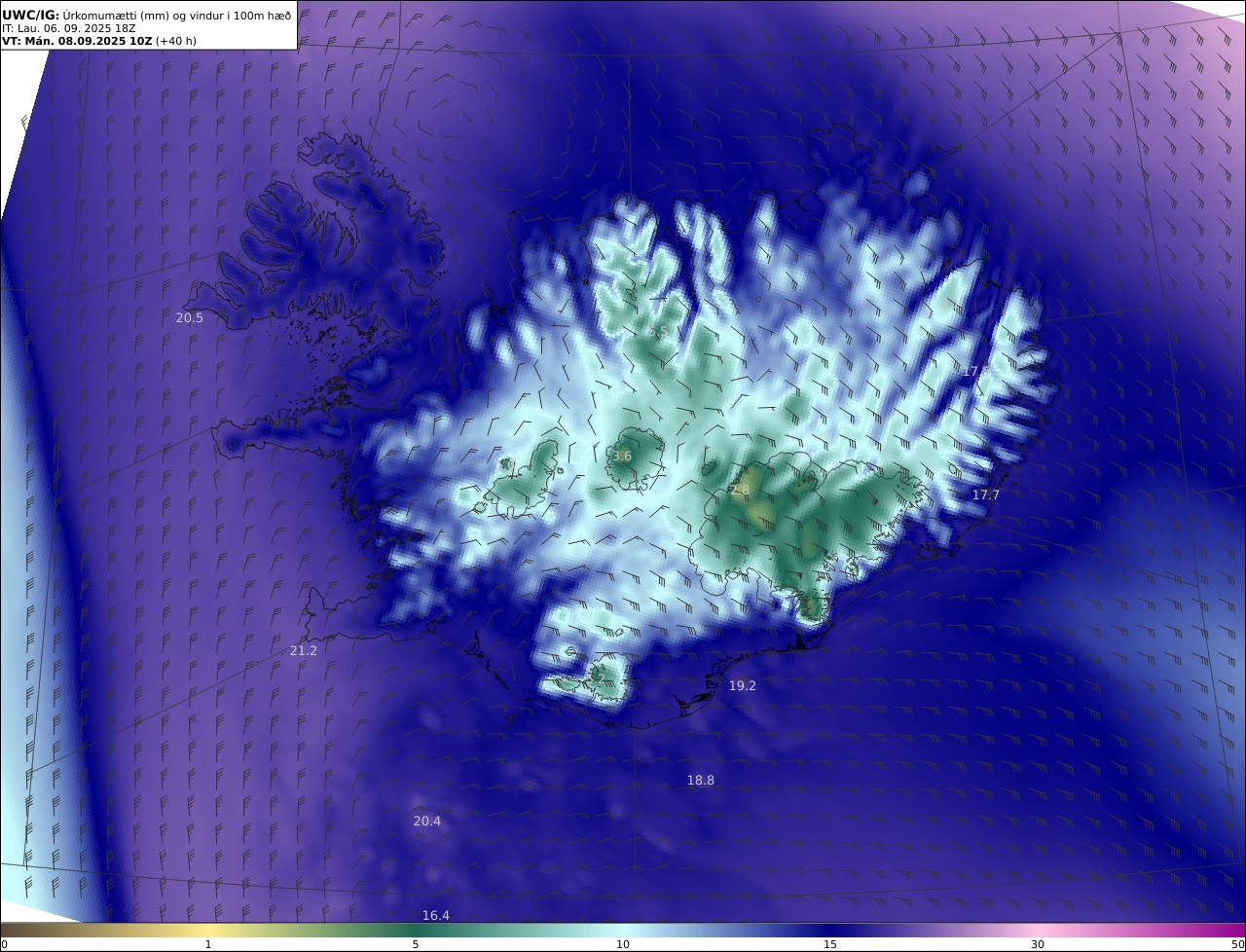1246x952 pixels.
Task: Click the colorbar tick label 50
Action: (1238, 944)
